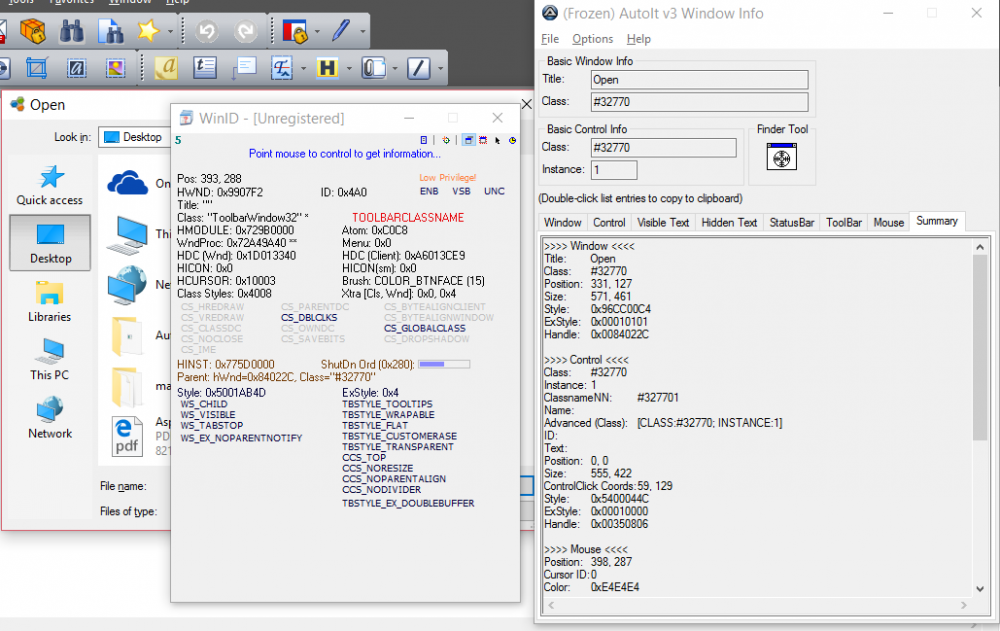Screen dimensions: 1000x631
Task: Select the dashed-box text selection tool
Action: click(77, 68)
